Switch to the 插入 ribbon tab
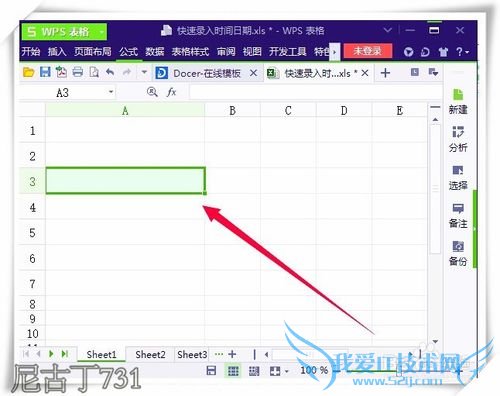 click(57, 51)
